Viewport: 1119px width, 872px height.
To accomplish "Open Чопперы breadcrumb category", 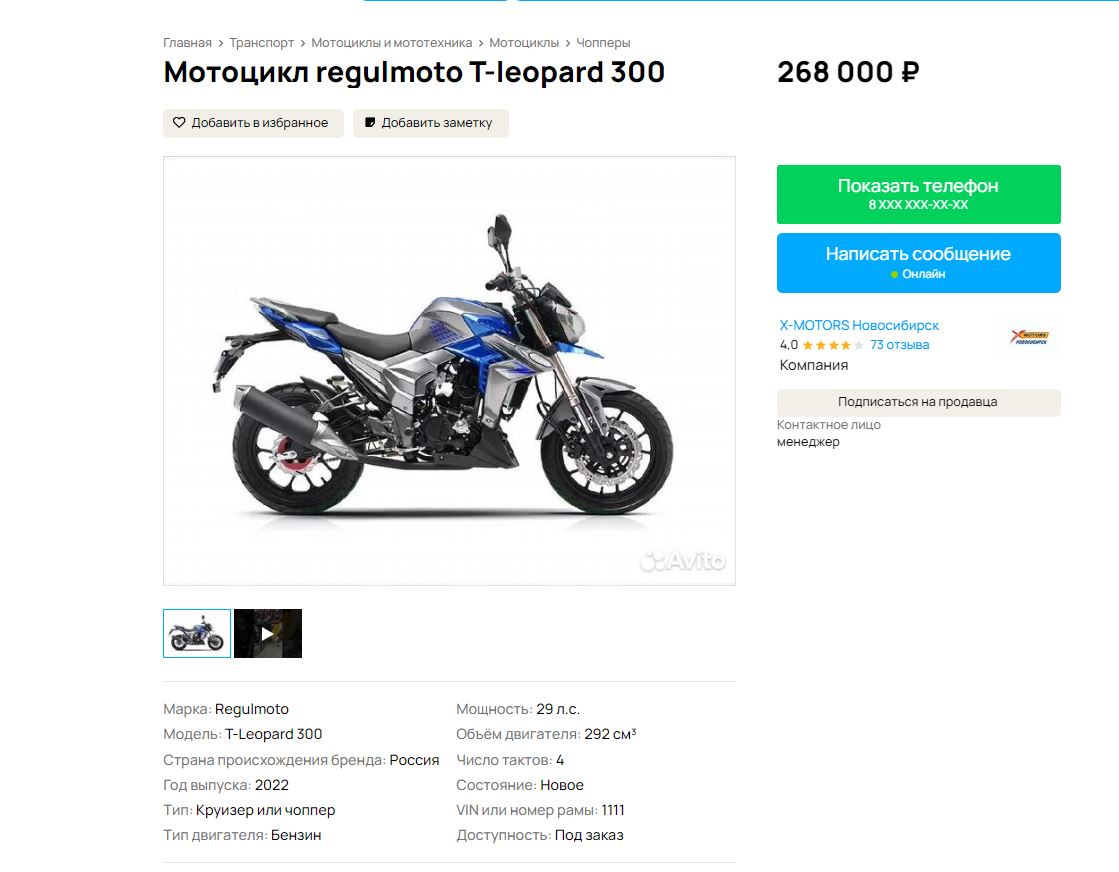I will (x=603, y=43).
